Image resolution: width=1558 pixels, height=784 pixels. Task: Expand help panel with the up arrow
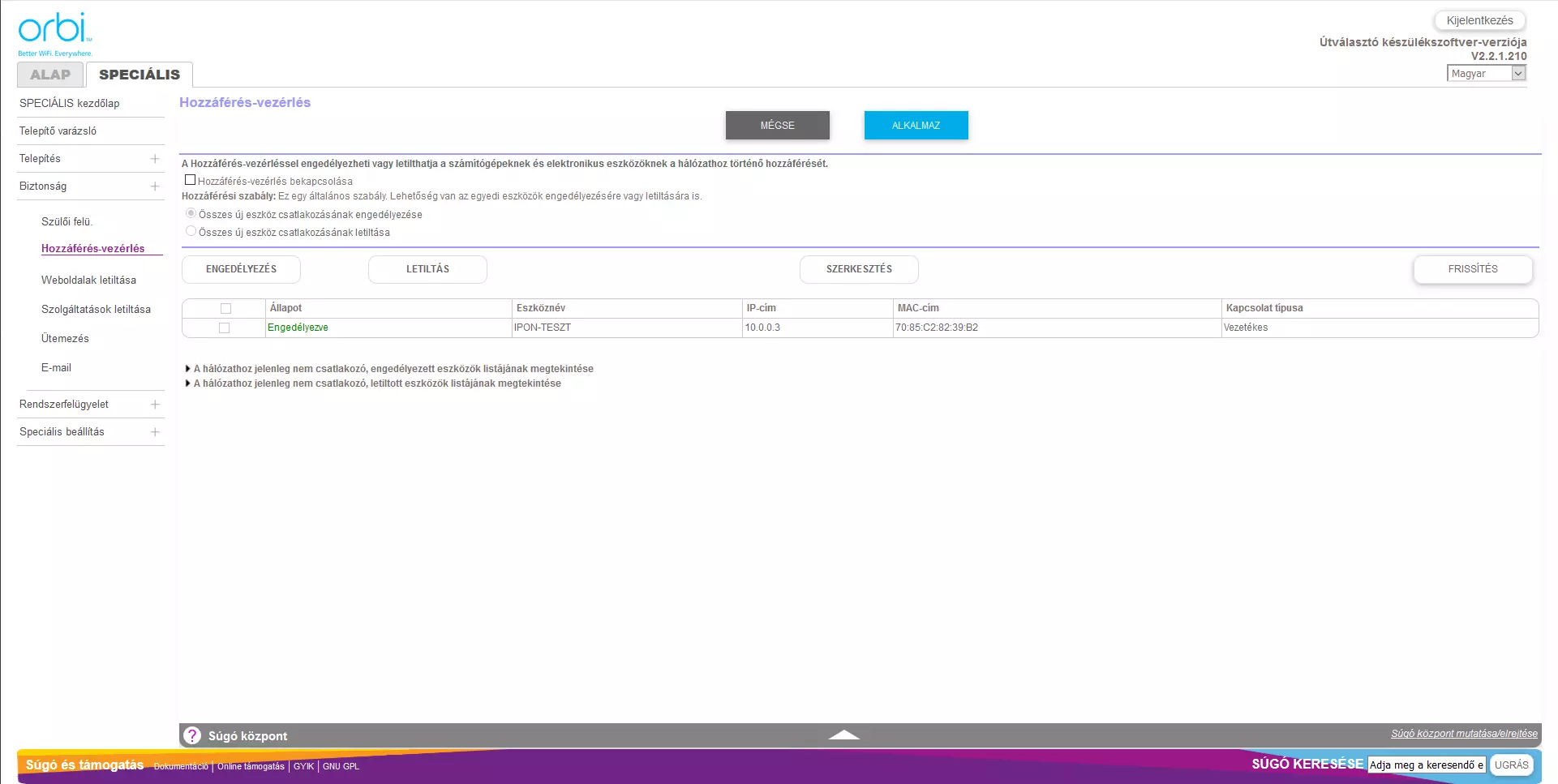(843, 735)
